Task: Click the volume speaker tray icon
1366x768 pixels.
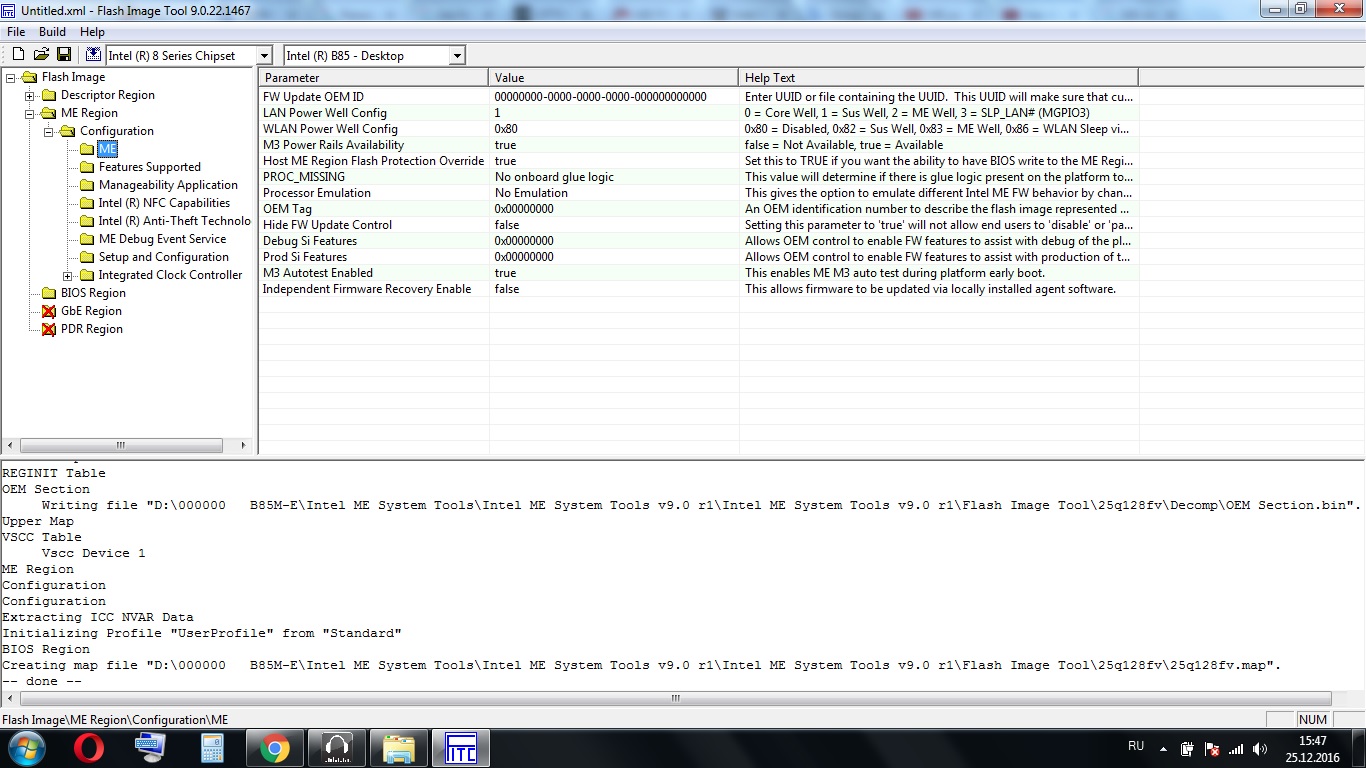Action: pyautogui.click(x=1259, y=748)
